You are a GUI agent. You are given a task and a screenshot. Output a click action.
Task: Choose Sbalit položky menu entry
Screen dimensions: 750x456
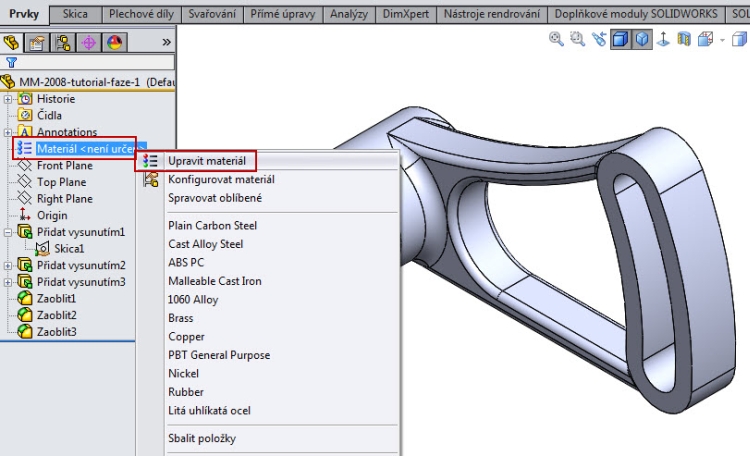202,439
